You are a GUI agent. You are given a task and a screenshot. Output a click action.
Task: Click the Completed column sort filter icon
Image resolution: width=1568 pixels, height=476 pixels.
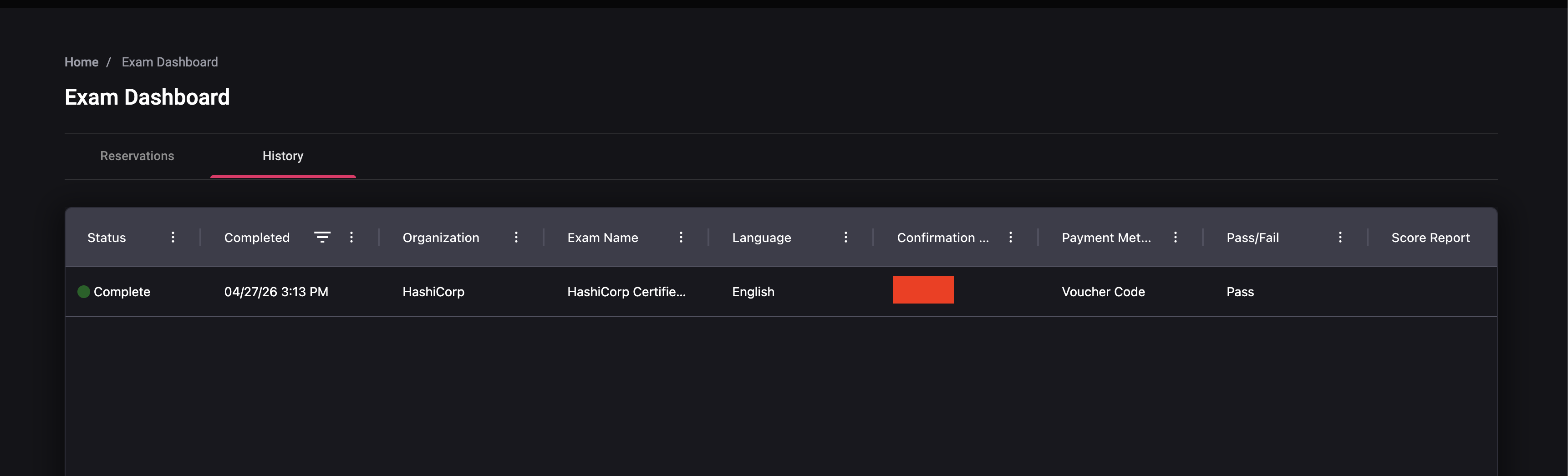(x=322, y=238)
